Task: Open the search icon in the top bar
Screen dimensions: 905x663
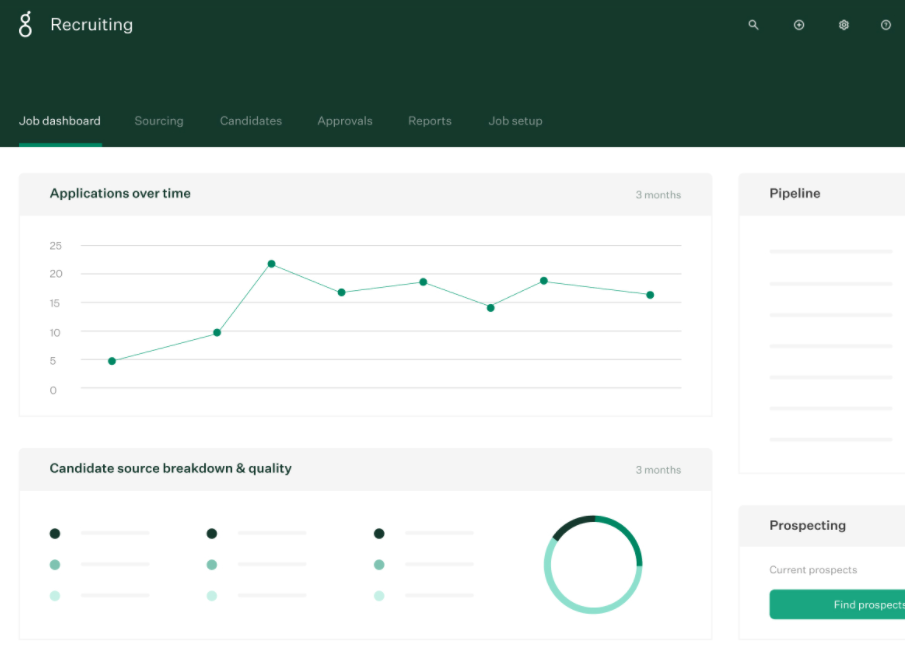Action: click(753, 24)
